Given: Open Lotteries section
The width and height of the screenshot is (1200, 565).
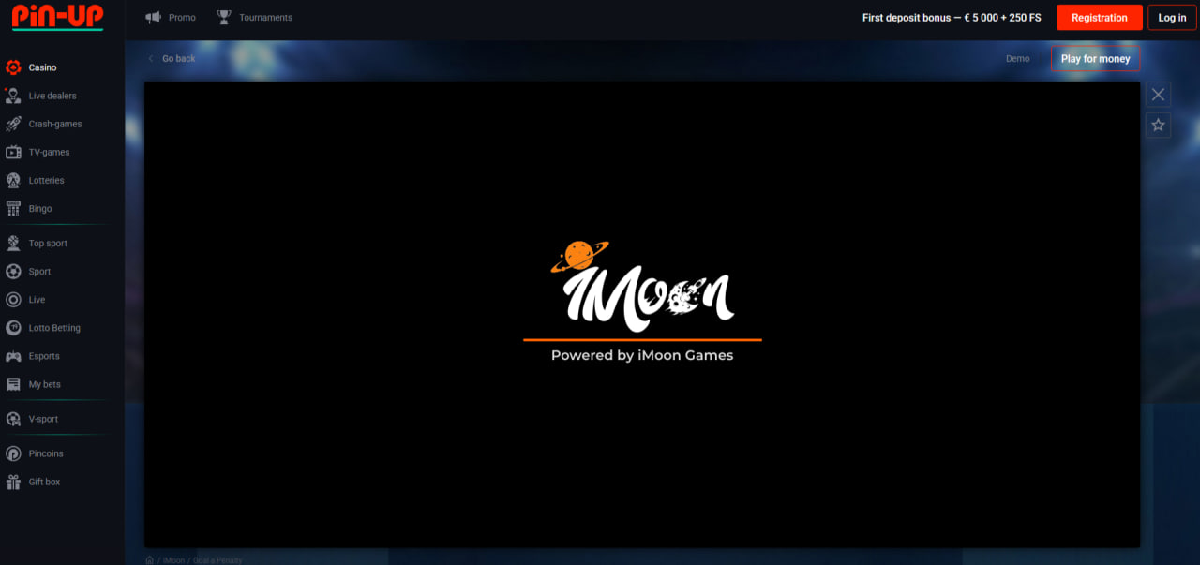Looking at the screenshot, I should tap(46, 181).
